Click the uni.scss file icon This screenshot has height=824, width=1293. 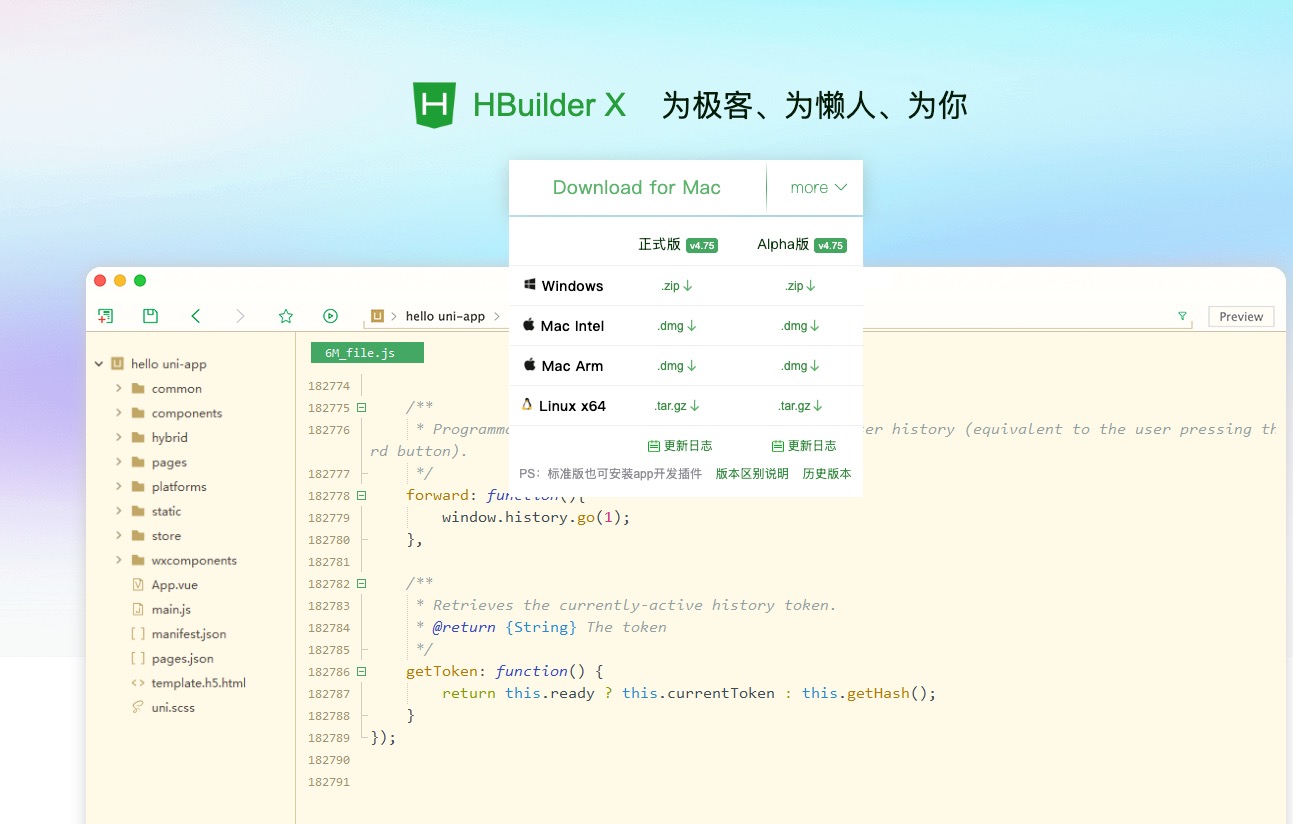tap(138, 707)
